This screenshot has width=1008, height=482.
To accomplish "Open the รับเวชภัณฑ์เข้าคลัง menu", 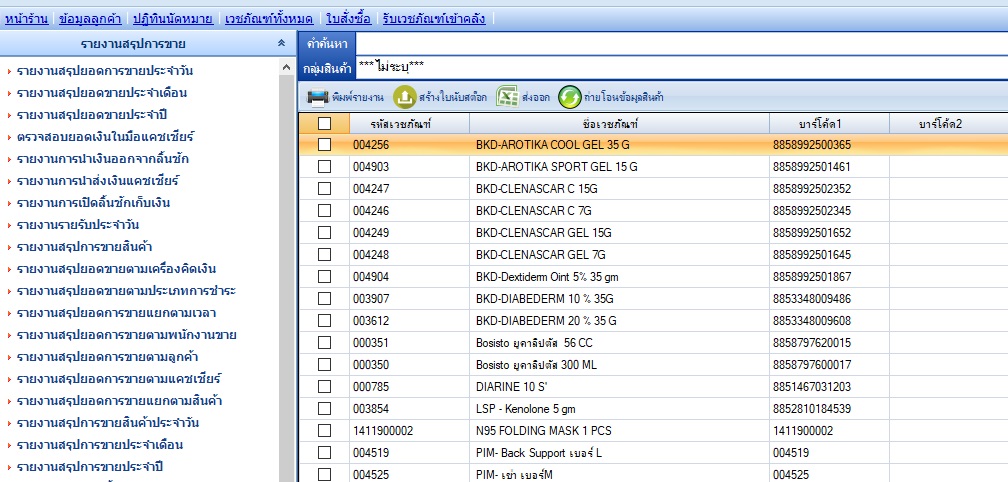I will [434, 19].
